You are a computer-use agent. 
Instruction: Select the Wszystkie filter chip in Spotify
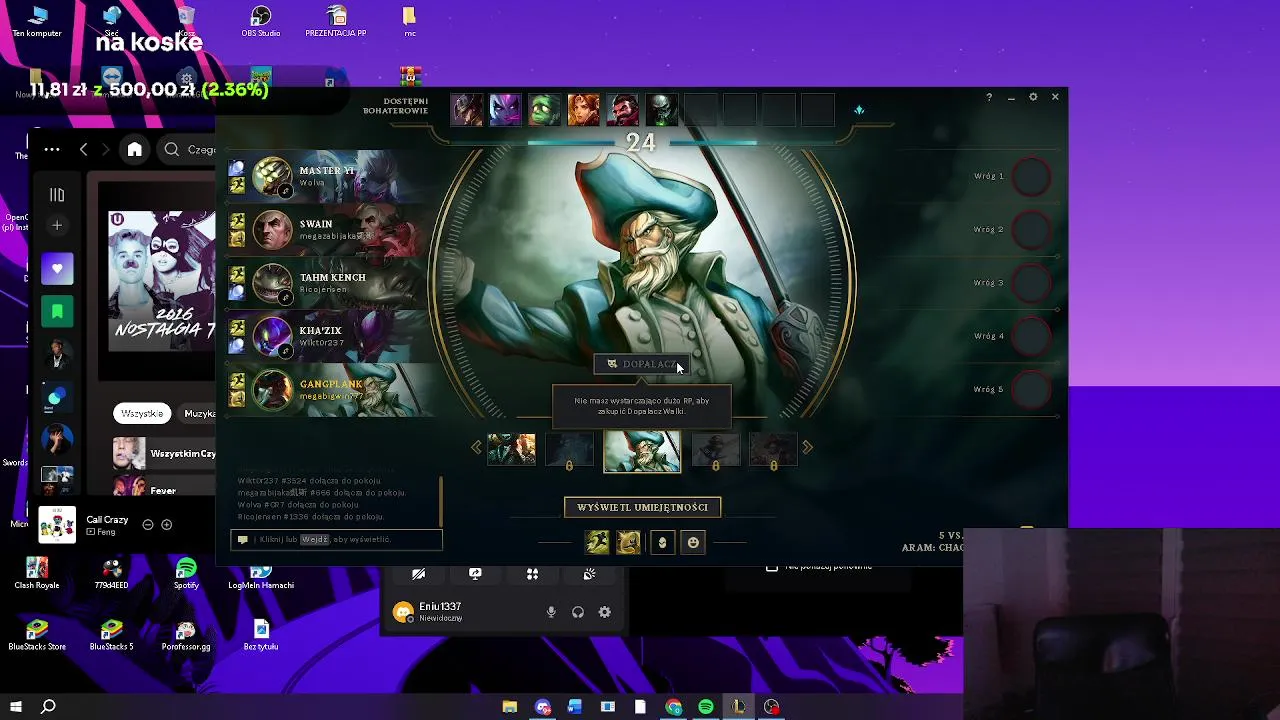[142, 413]
